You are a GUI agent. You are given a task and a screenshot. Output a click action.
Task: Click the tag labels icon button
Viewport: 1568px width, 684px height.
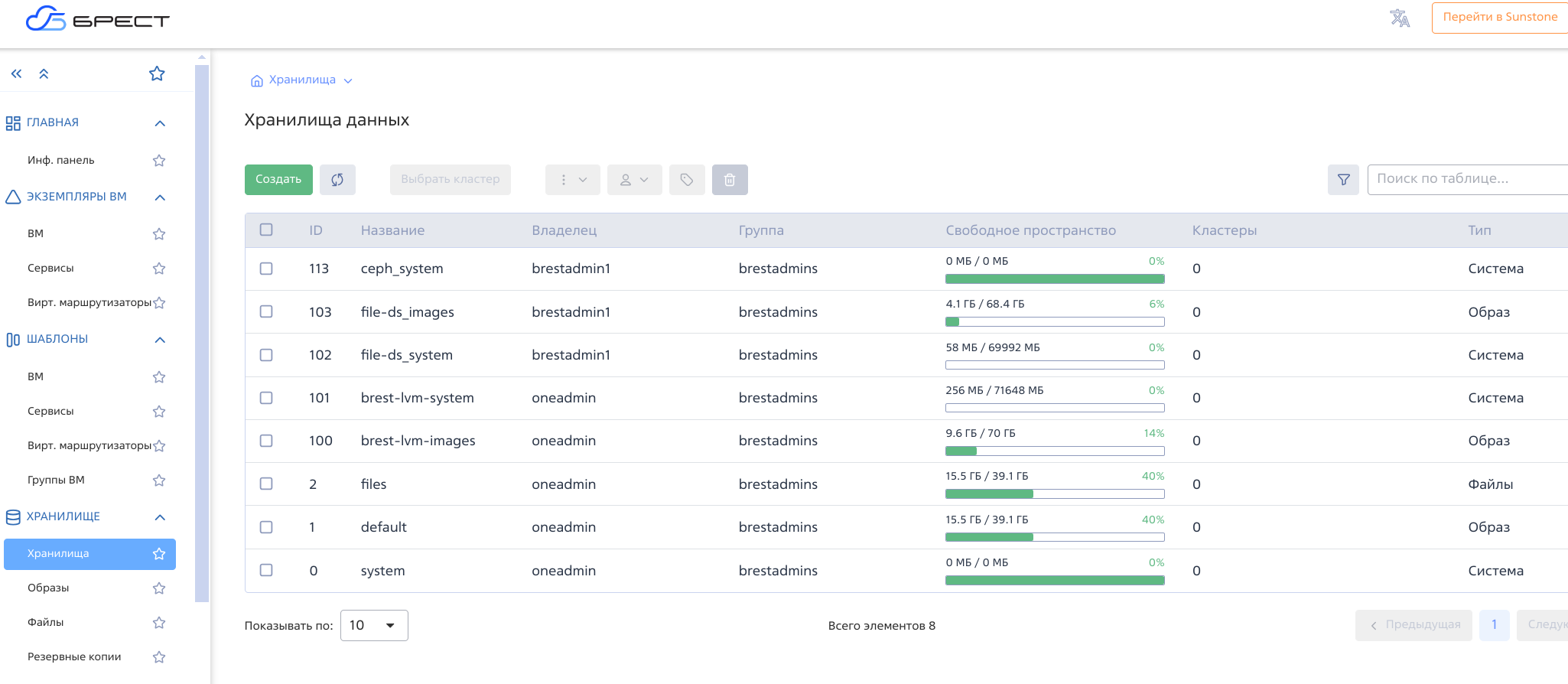pos(687,180)
